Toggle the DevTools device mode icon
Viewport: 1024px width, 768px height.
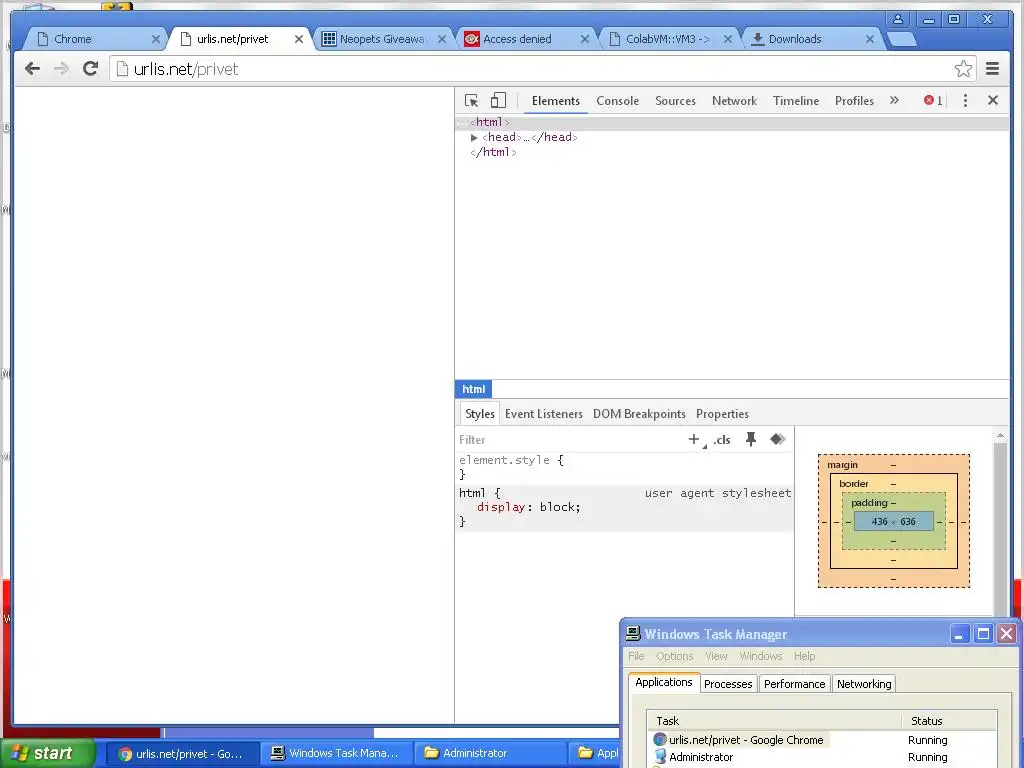(x=498, y=101)
